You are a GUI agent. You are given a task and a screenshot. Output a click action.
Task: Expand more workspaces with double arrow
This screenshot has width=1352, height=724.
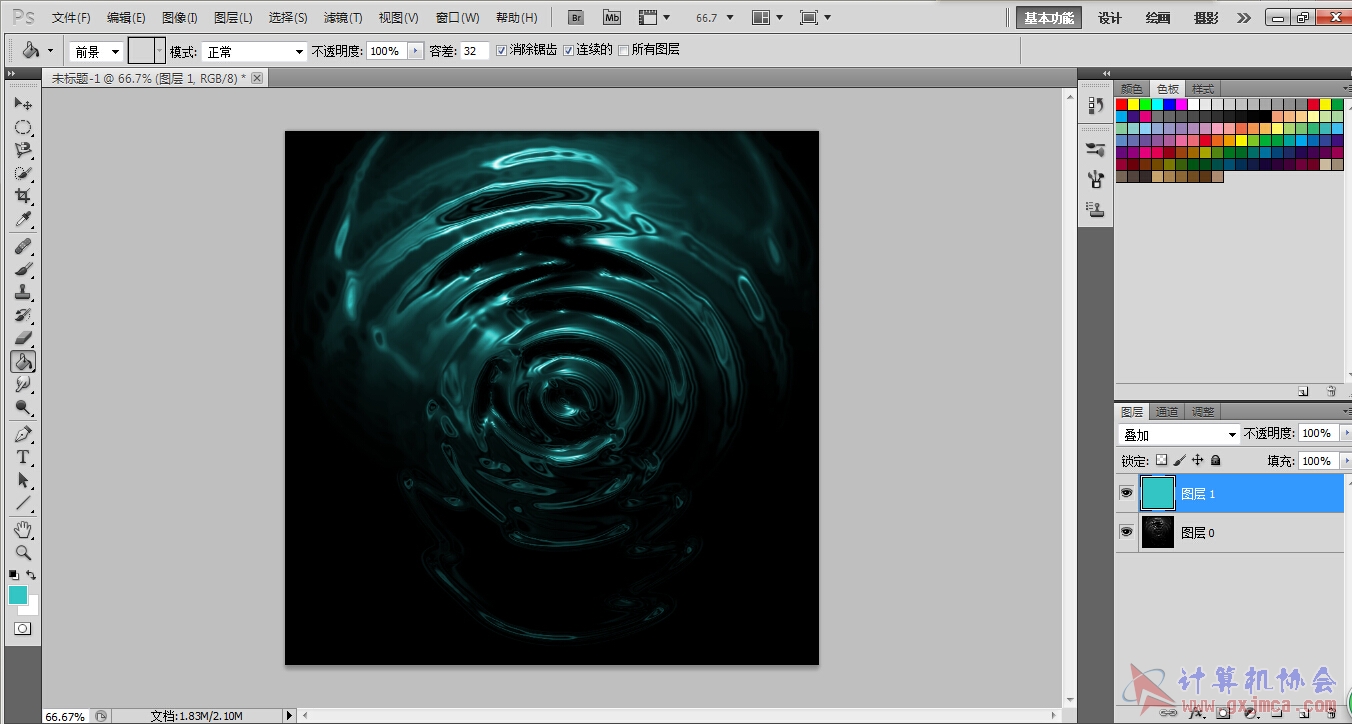pos(1244,18)
